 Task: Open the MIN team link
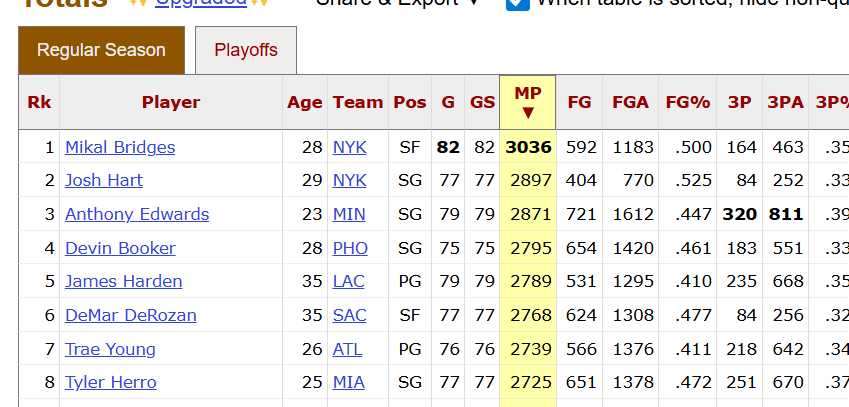pos(349,214)
